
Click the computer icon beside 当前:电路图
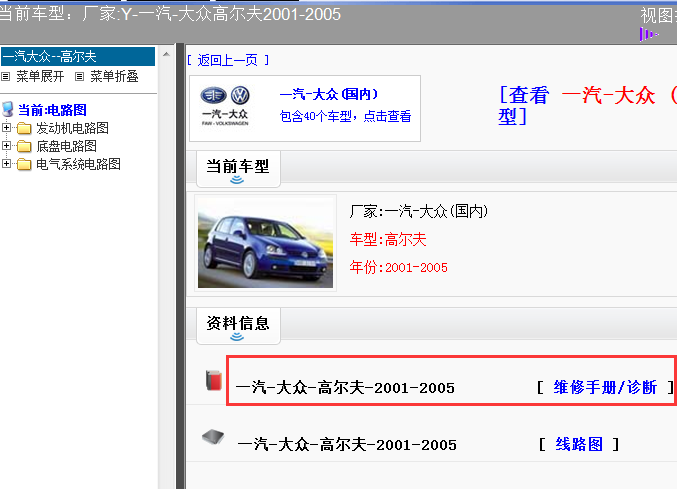point(8,110)
